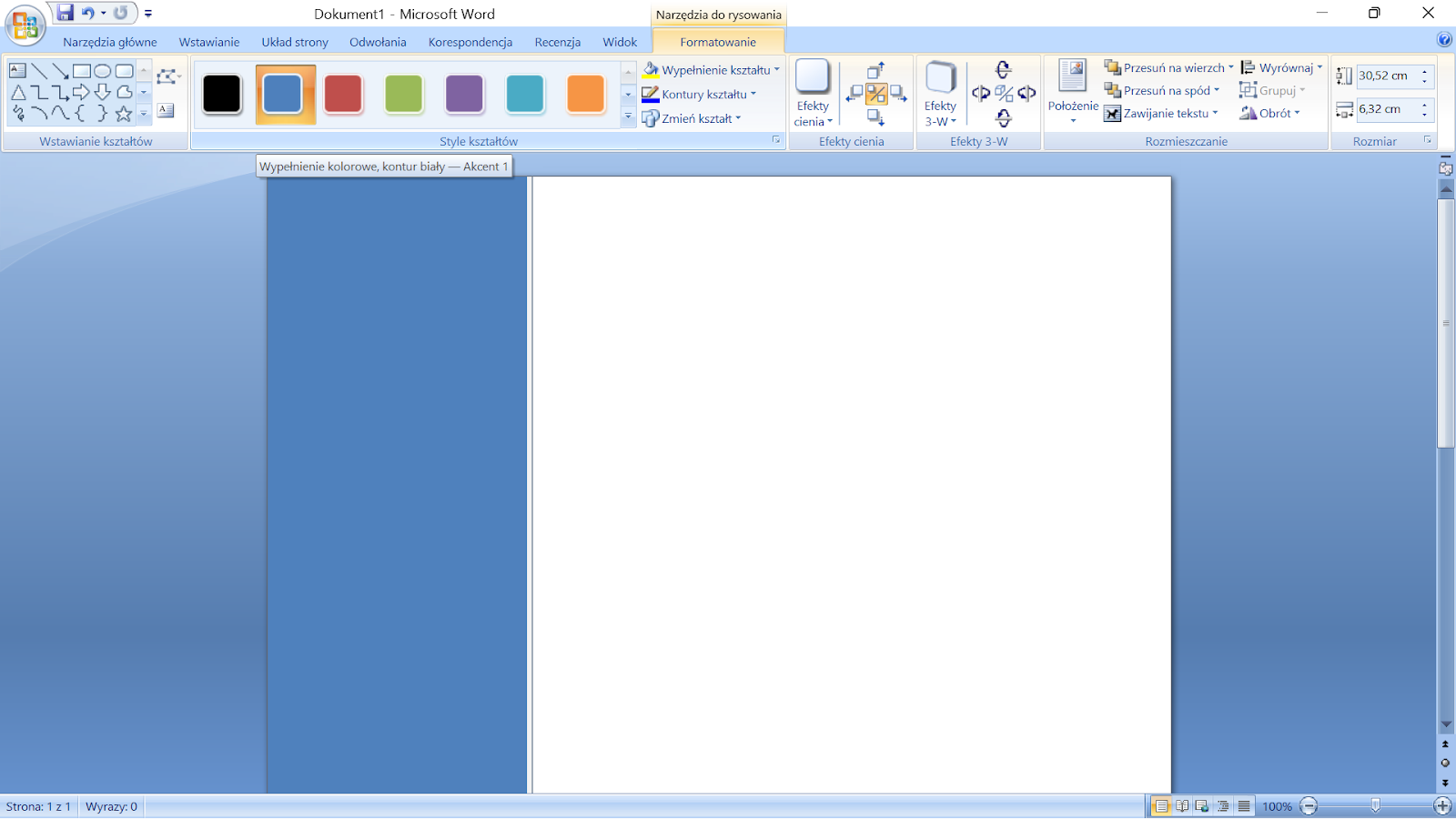Image resolution: width=1456 pixels, height=819 pixels.
Task: Select the five-point star shape
Action: [x=124, y=114]
